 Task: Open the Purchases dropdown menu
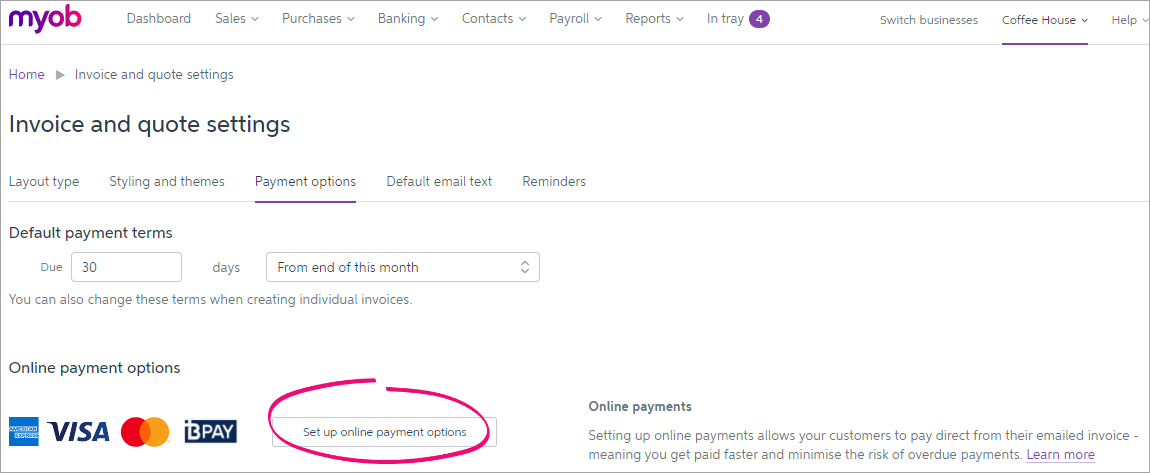pos(318,19)
